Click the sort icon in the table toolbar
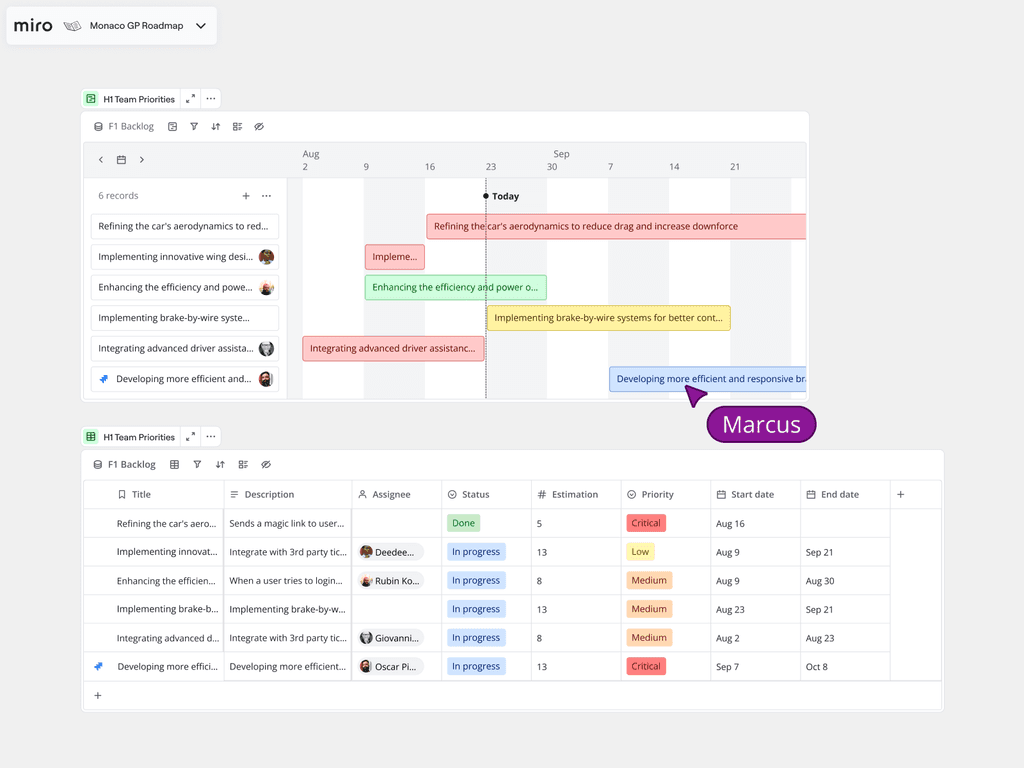This screenshot has height=768, width=1024. [219, 464]
